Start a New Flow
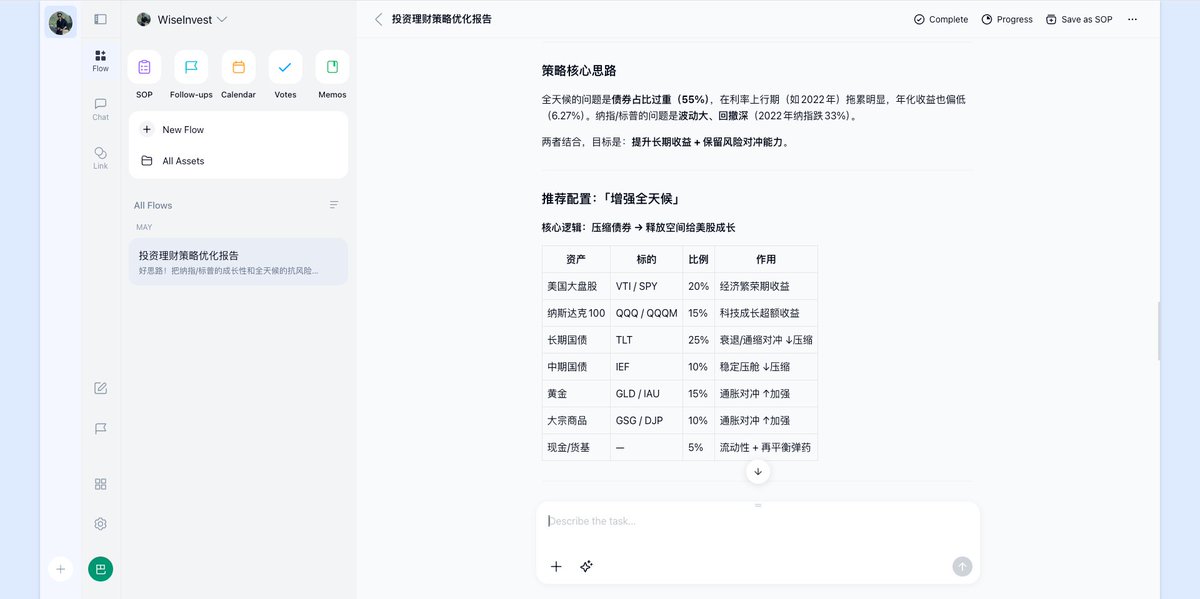Viewport: 1200px width, 599px height. pyautogui.click(x=238, y=129)
